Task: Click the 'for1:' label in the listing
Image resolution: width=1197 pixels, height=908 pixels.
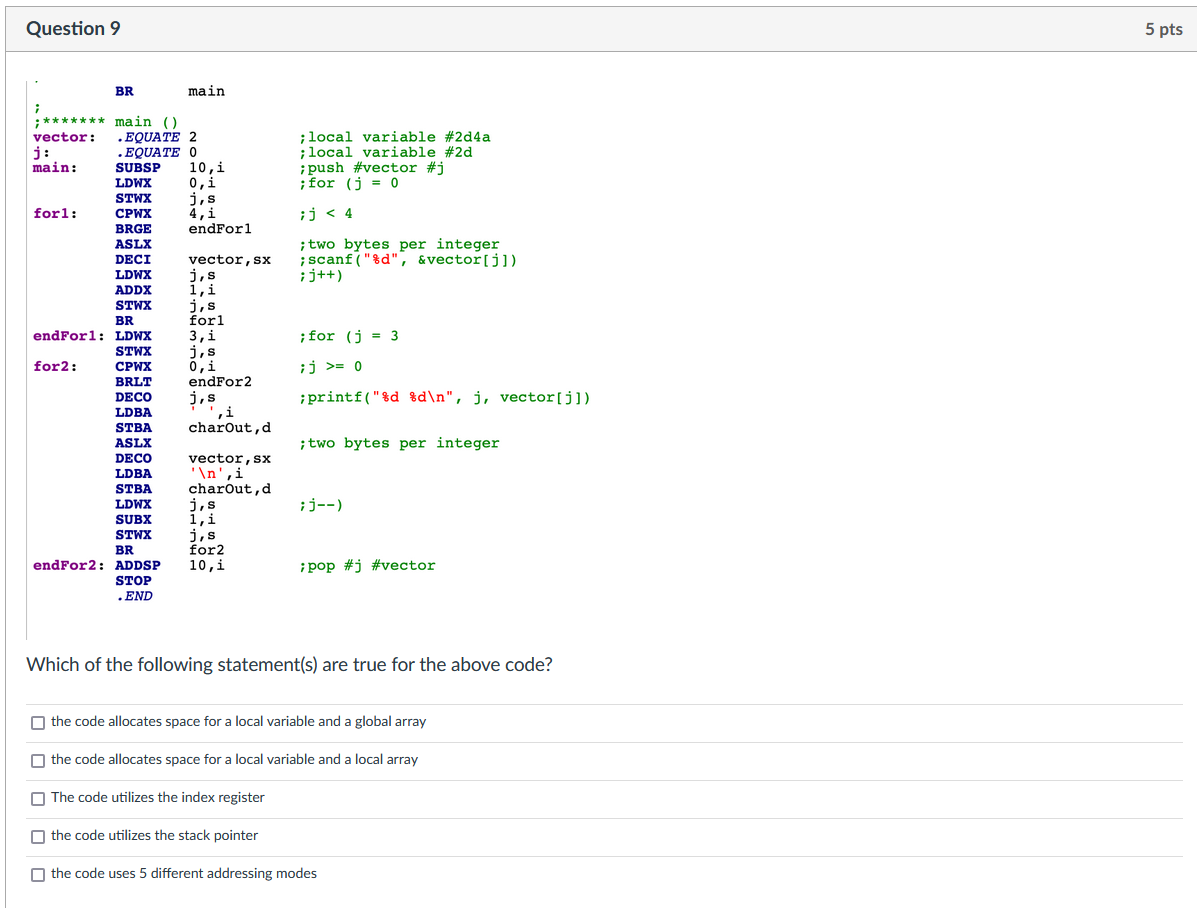Action: pos(55,213)
